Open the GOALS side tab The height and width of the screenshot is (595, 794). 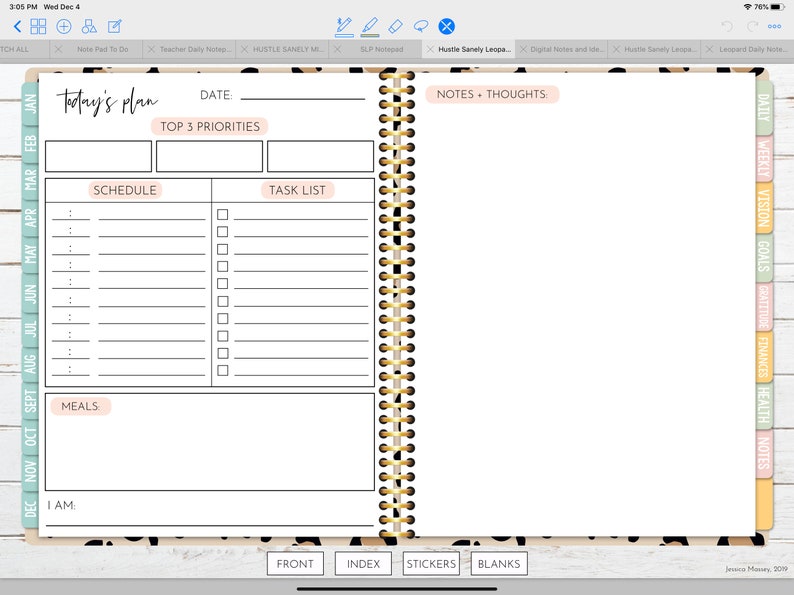[764, 257]
